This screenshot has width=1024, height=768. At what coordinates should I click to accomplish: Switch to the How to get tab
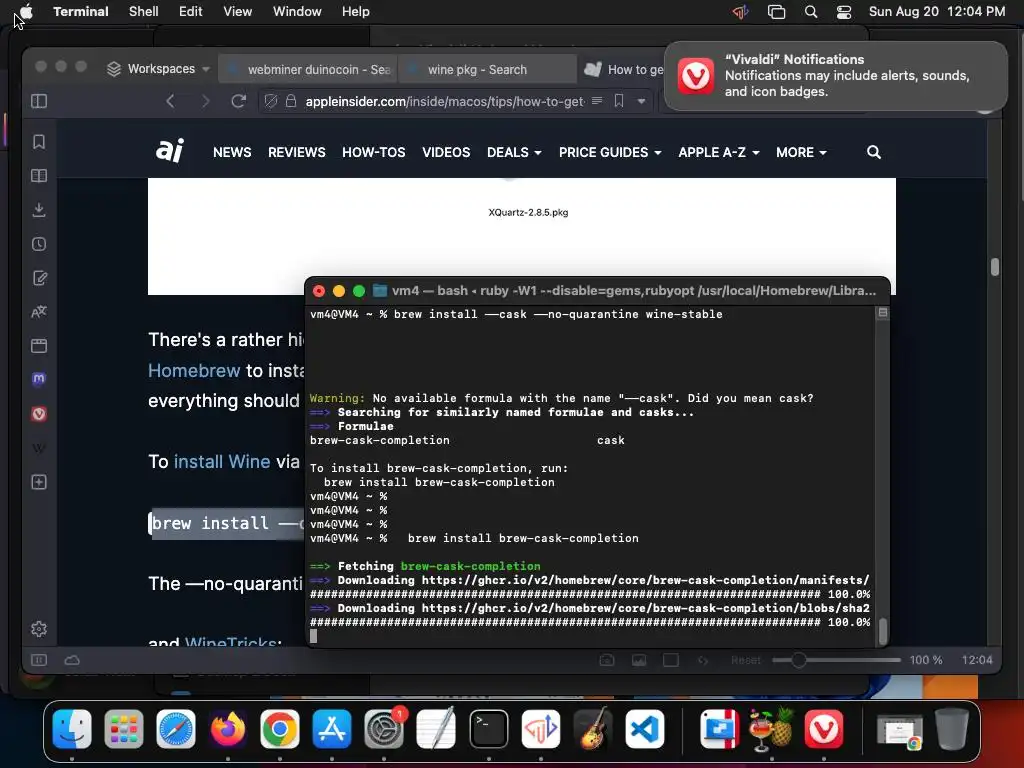tap(622, 69)
